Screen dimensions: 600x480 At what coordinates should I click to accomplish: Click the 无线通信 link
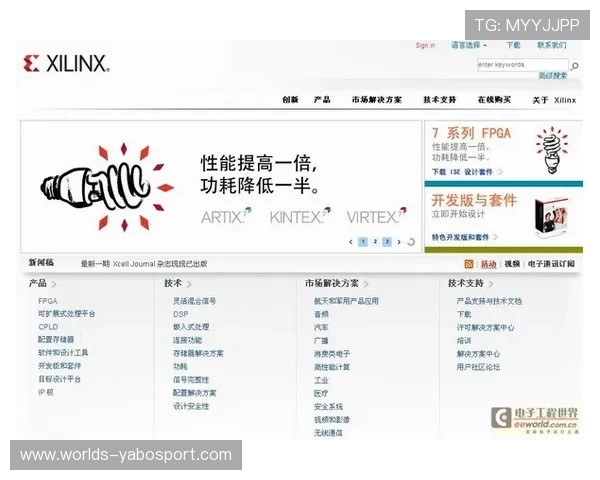[x=328, y=433]
